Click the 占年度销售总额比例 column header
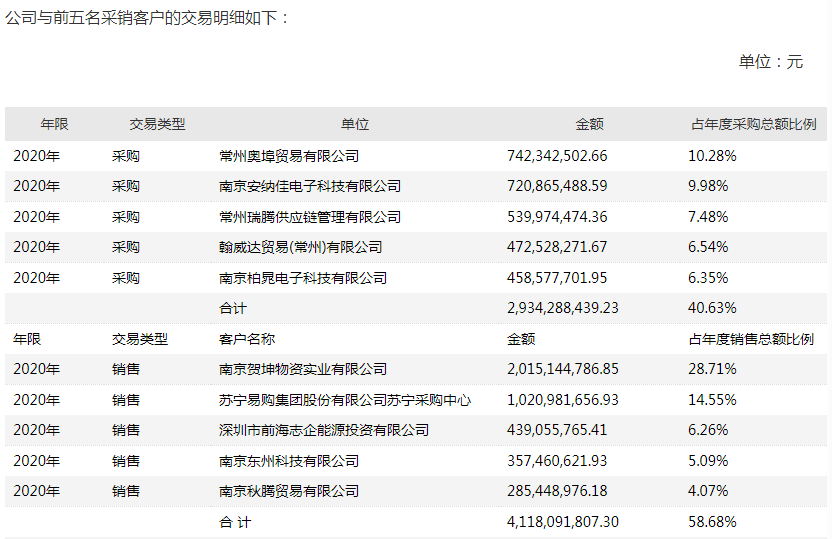 pos(751,339)
